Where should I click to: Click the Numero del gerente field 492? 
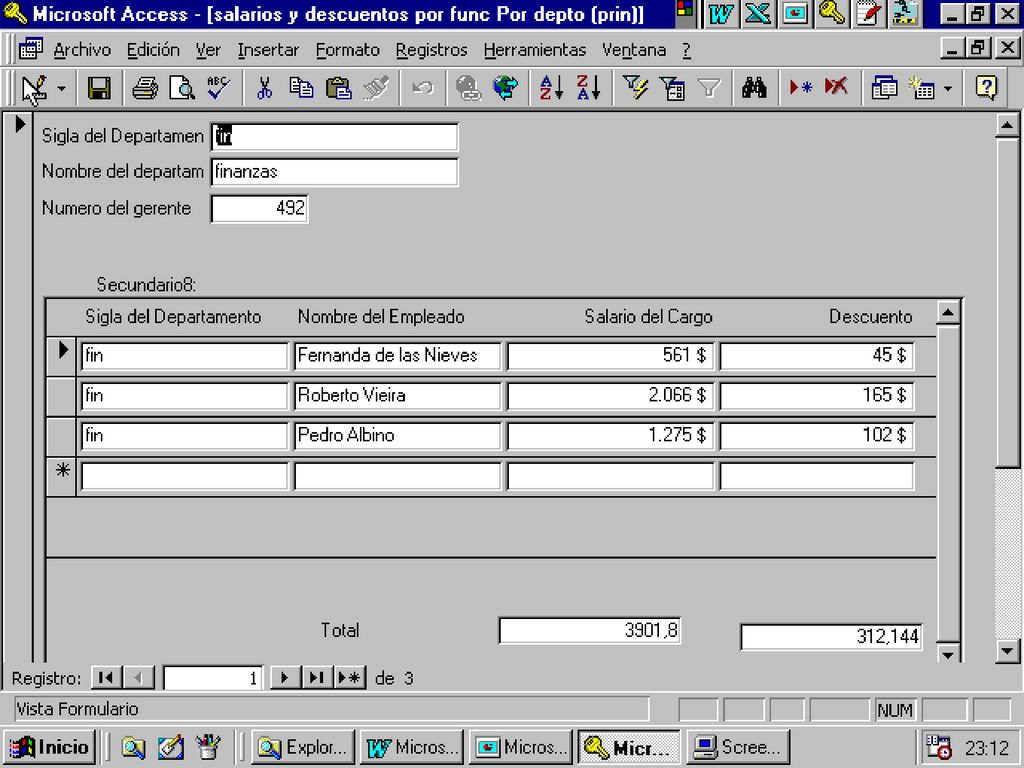click(x=259, y=209)
